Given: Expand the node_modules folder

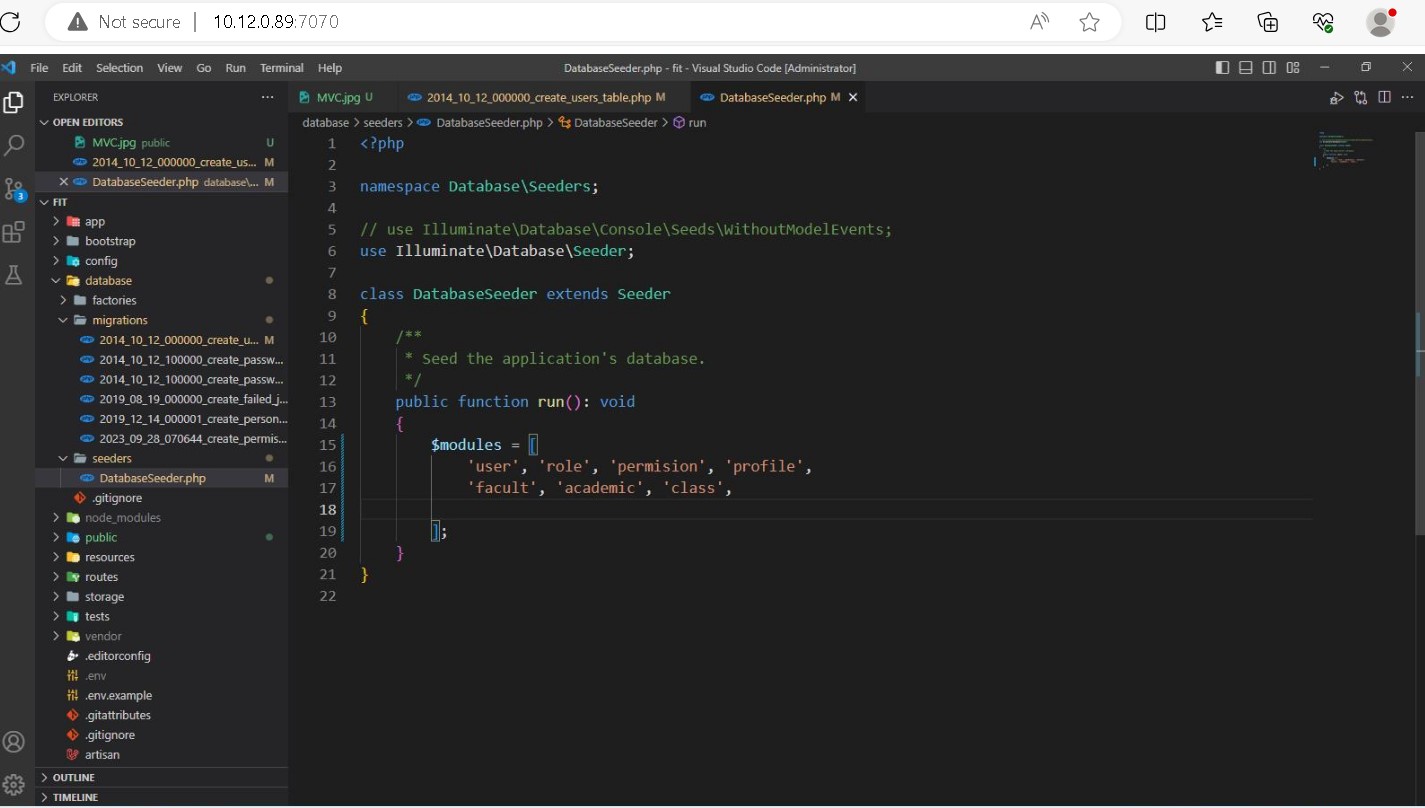Looking at the screenshot, I should 122,518.
